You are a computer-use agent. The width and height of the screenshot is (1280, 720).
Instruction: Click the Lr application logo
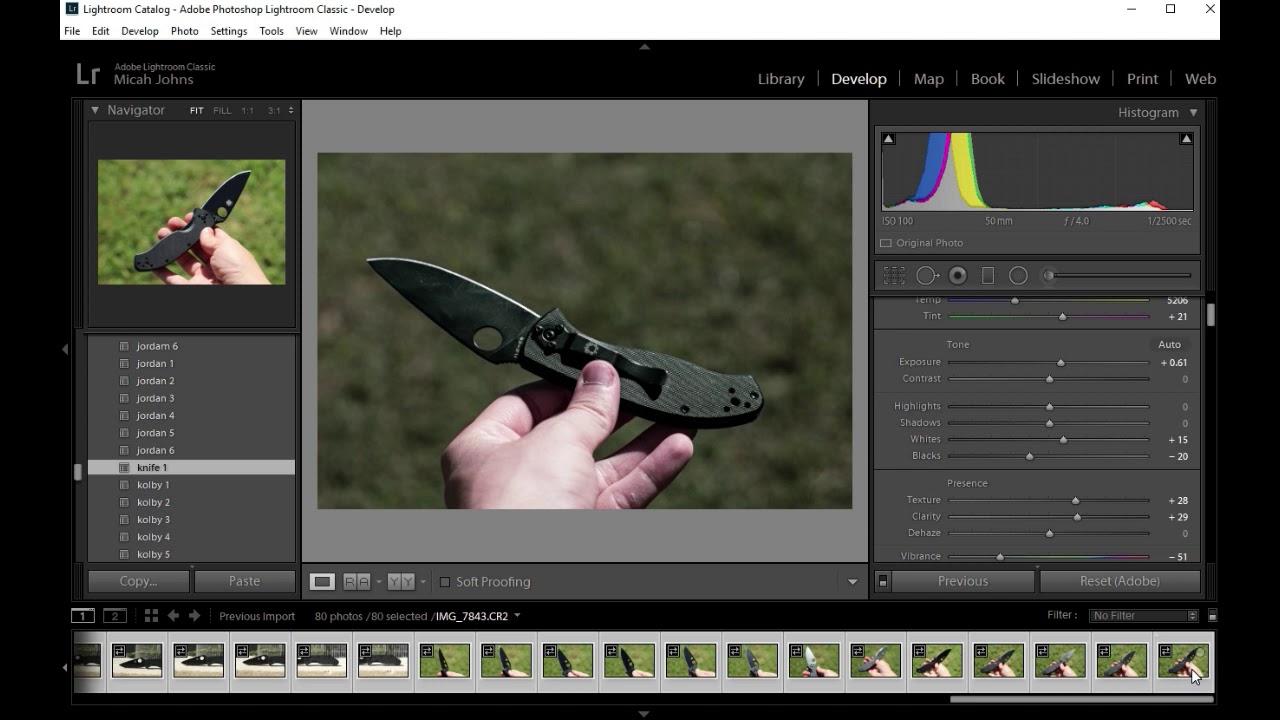coord(88,74)
